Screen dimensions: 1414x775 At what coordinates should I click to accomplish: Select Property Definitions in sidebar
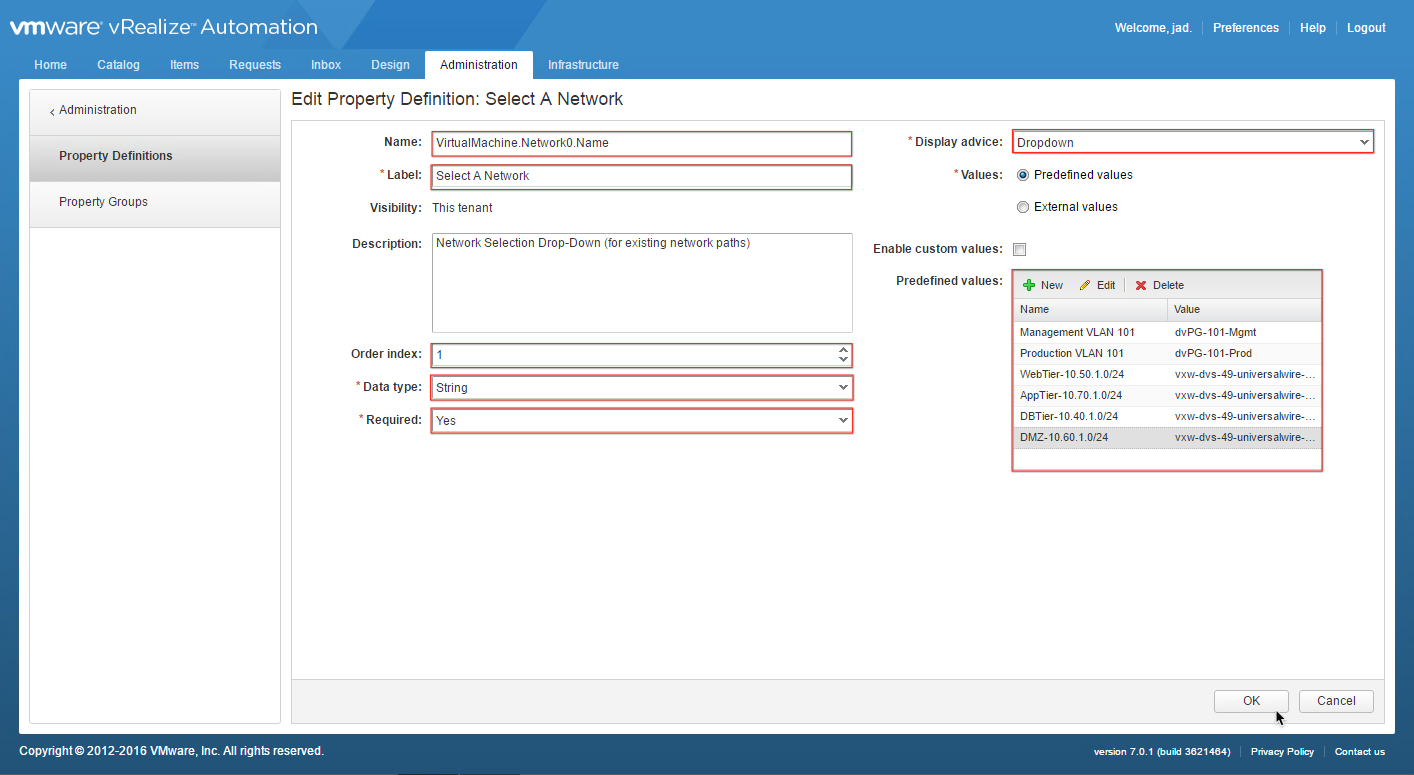(155, 157)
